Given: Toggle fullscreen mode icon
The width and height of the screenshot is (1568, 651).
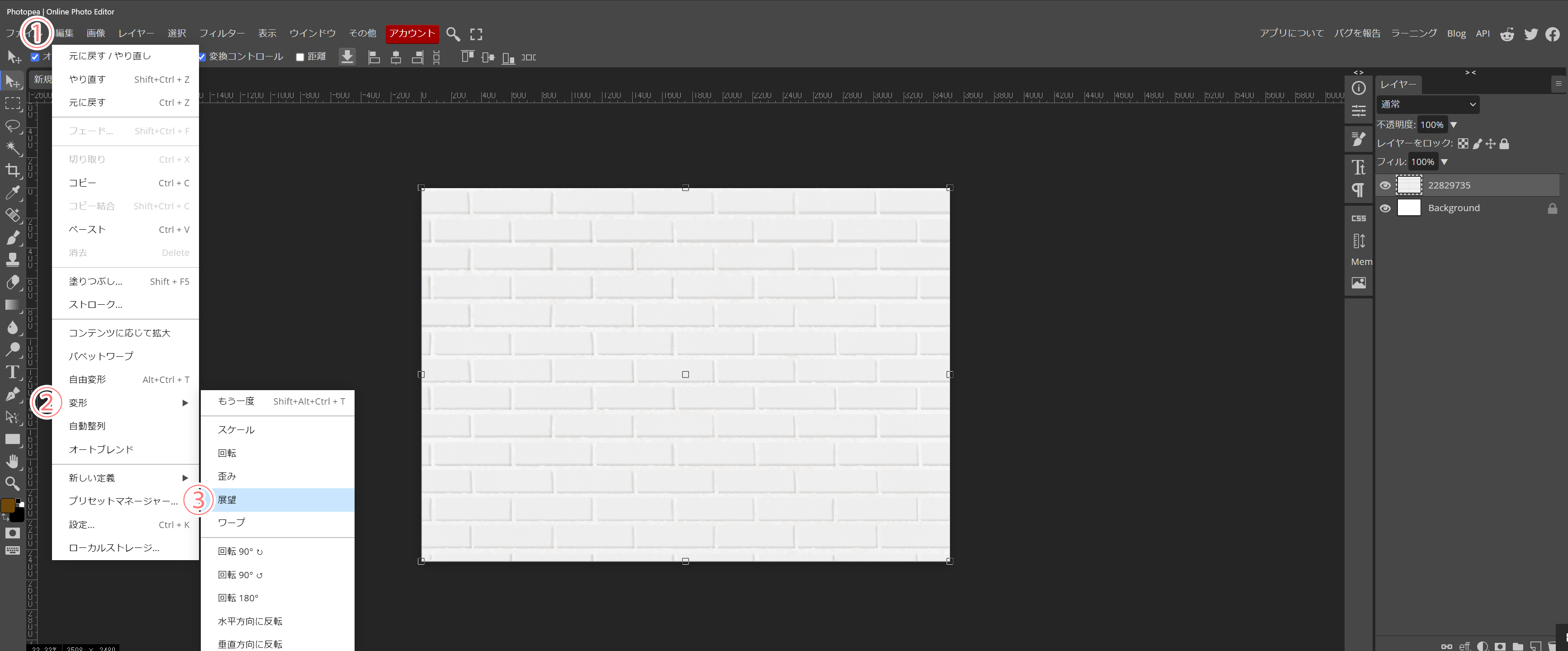Looking at the screenshot, I should pos(476,34).
